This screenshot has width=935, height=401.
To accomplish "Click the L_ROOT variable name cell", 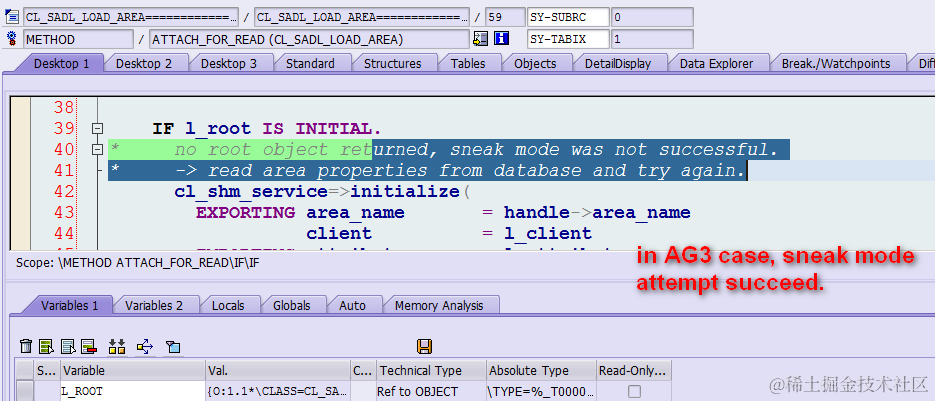I will [133, 392].
